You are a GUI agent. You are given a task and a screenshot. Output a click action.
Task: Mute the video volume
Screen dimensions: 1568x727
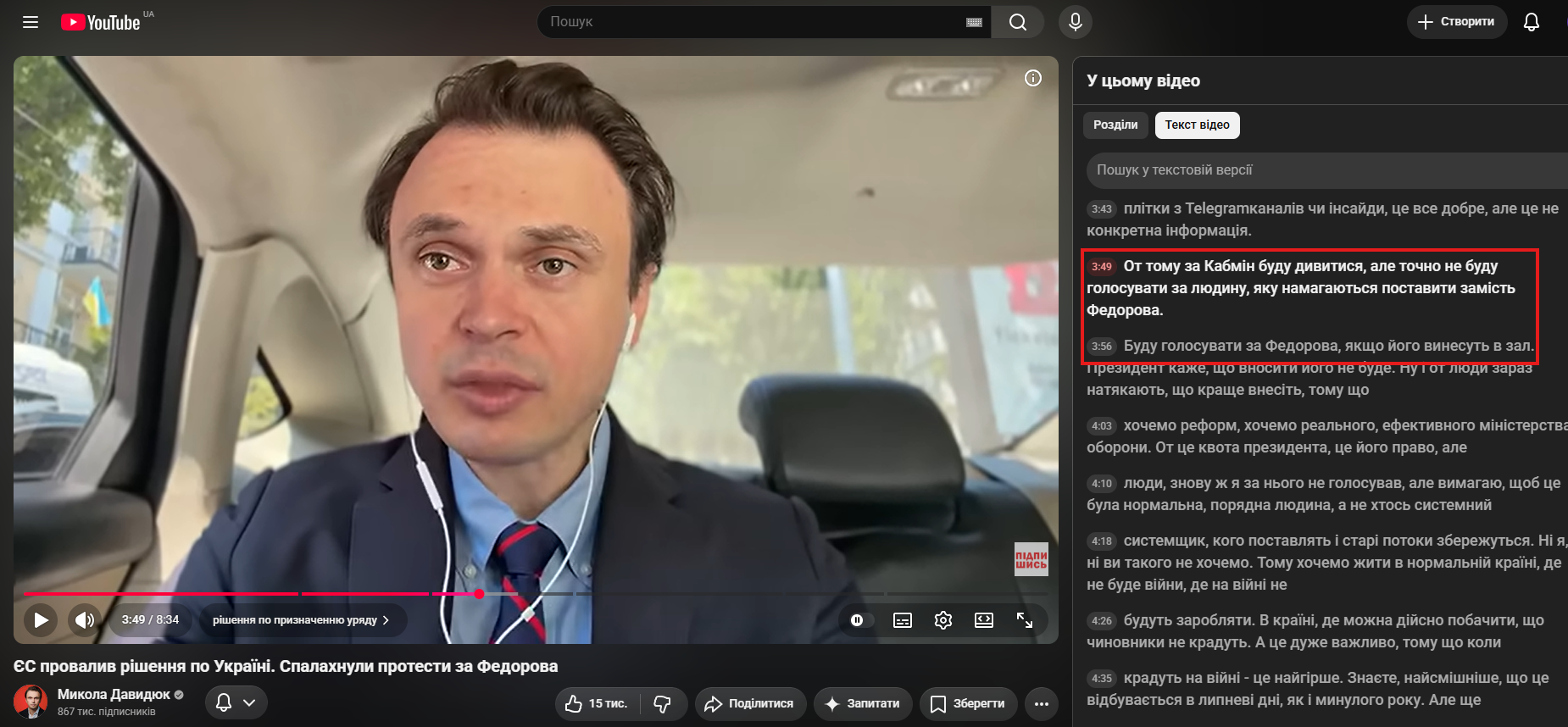(85, 620)
